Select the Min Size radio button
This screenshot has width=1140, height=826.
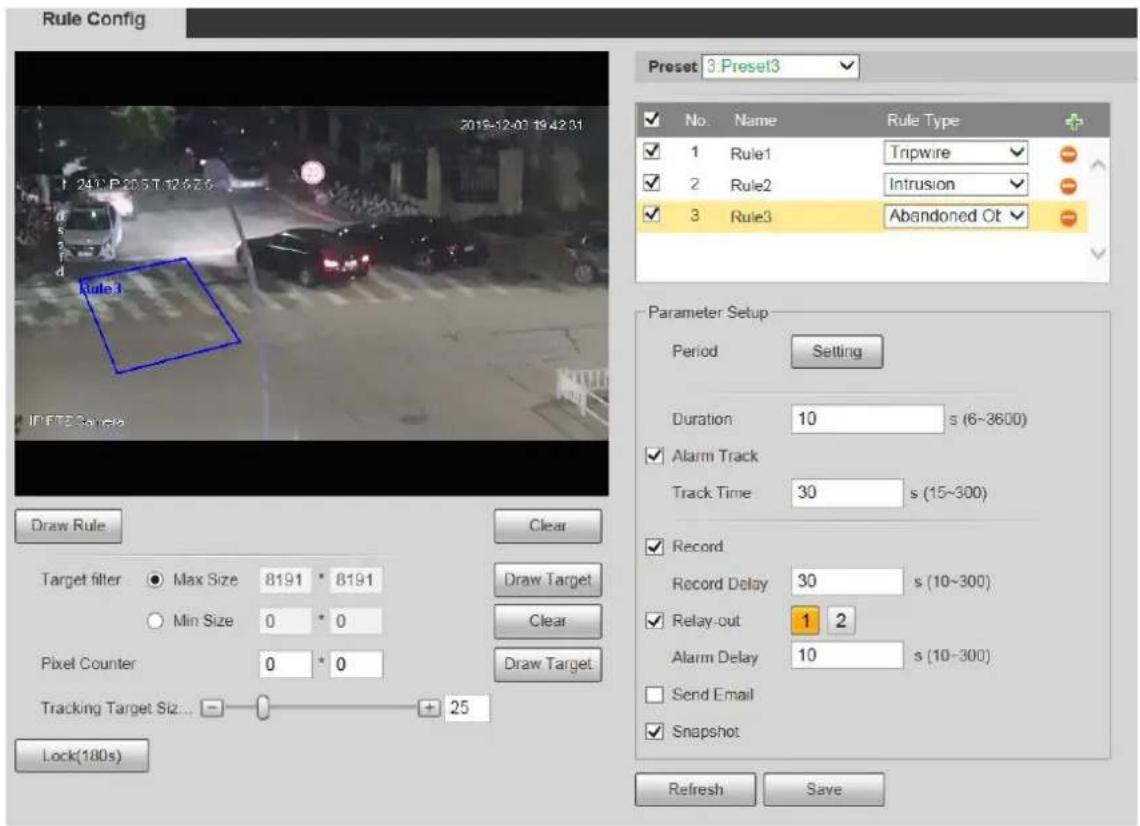click(155, 621)
